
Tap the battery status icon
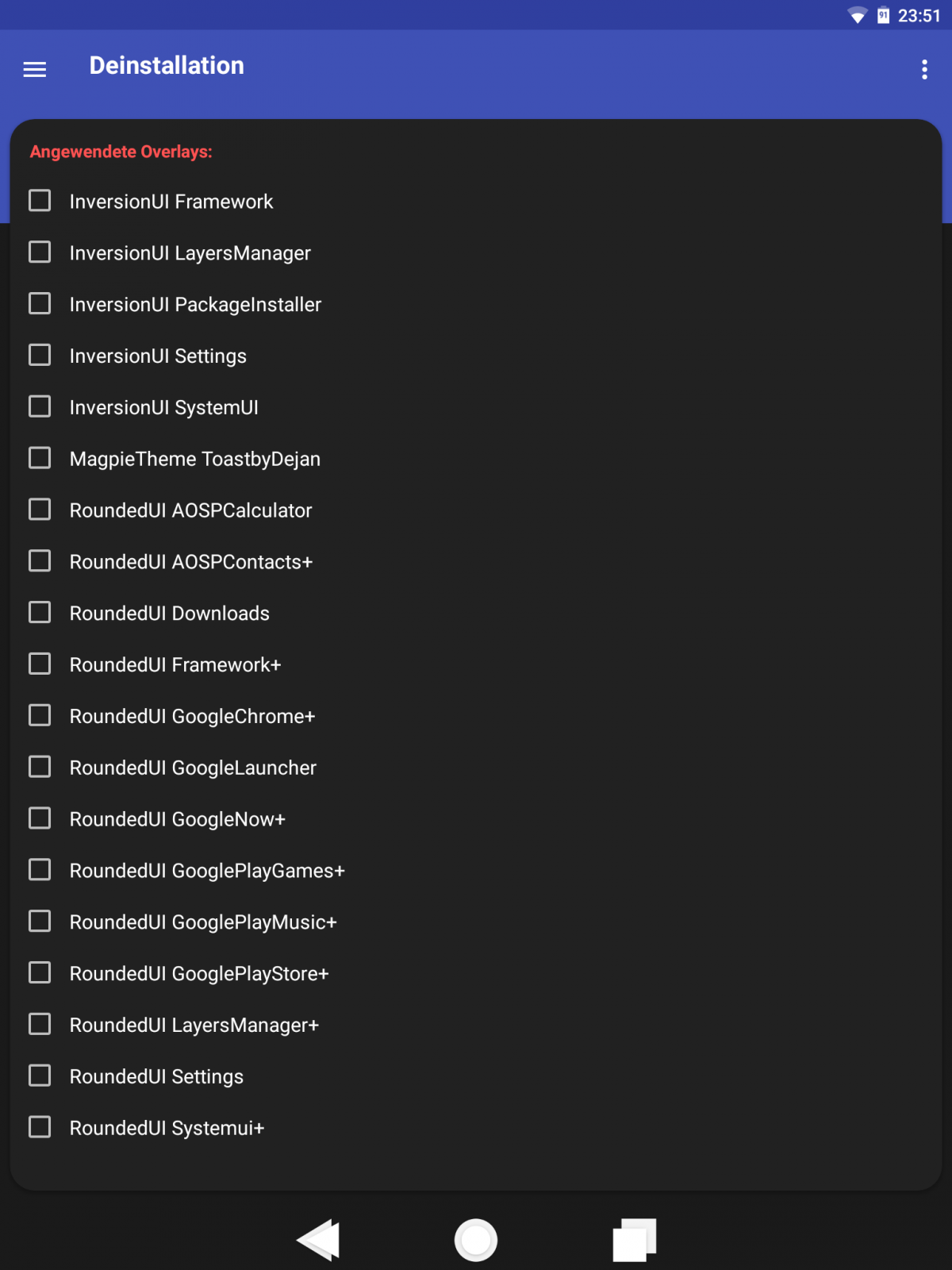(883, 16)
